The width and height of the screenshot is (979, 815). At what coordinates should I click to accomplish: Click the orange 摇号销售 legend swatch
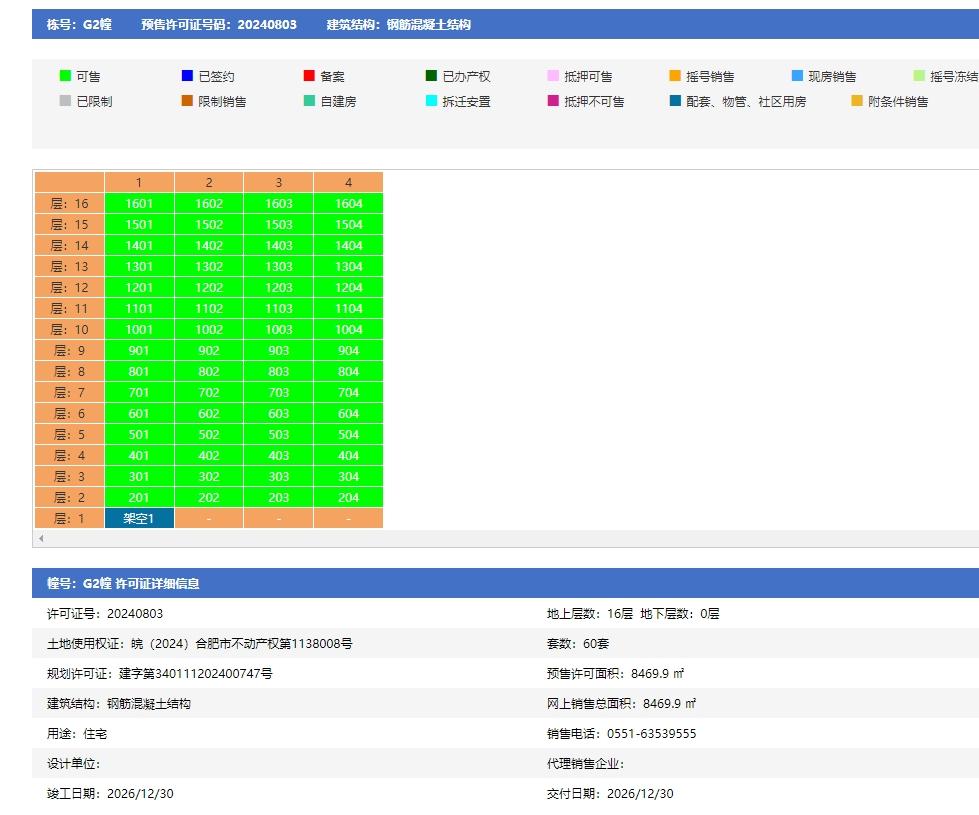coord(674,76)
